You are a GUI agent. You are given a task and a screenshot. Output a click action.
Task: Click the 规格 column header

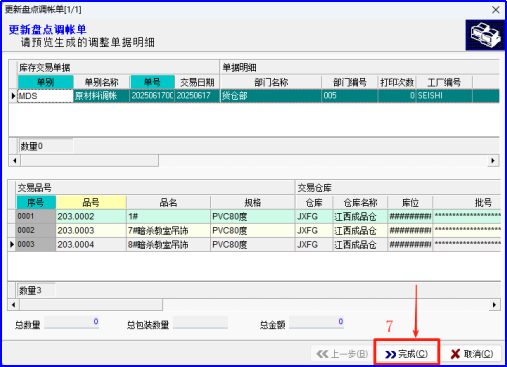click(x=253, y=202)
